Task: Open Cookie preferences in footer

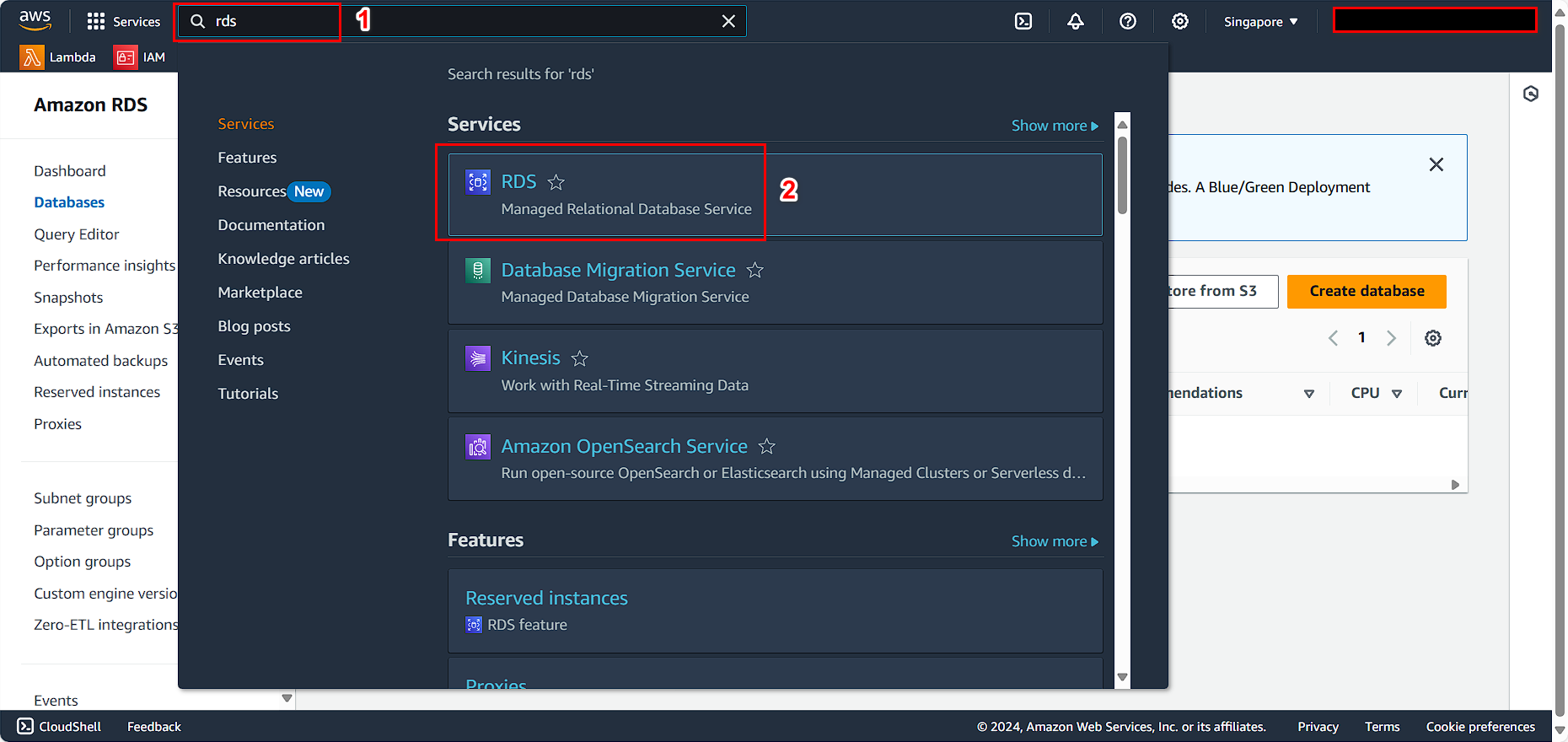Action: (x=1480, y=726)
